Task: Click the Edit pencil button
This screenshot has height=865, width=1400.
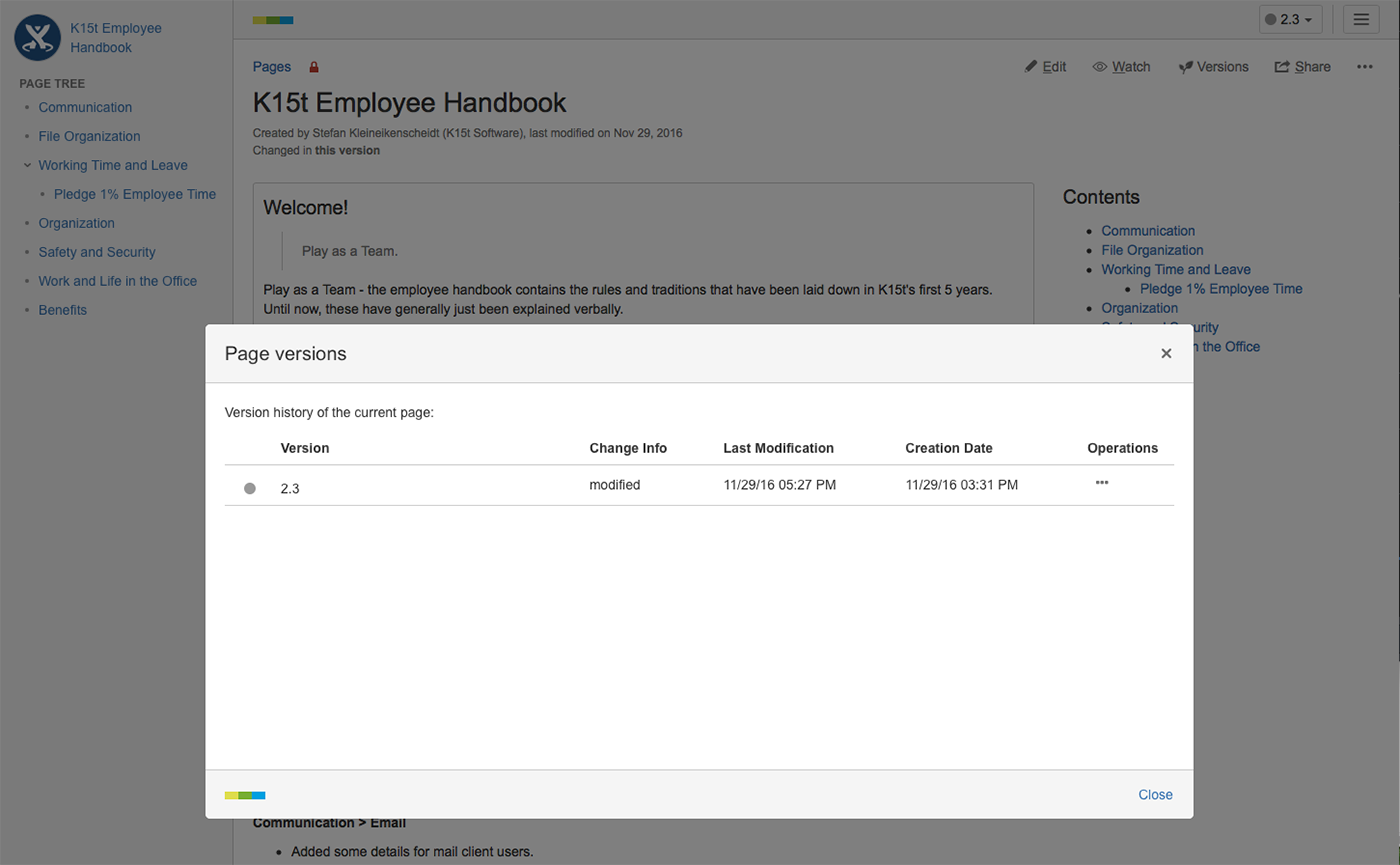Action: pos(1046,67)
